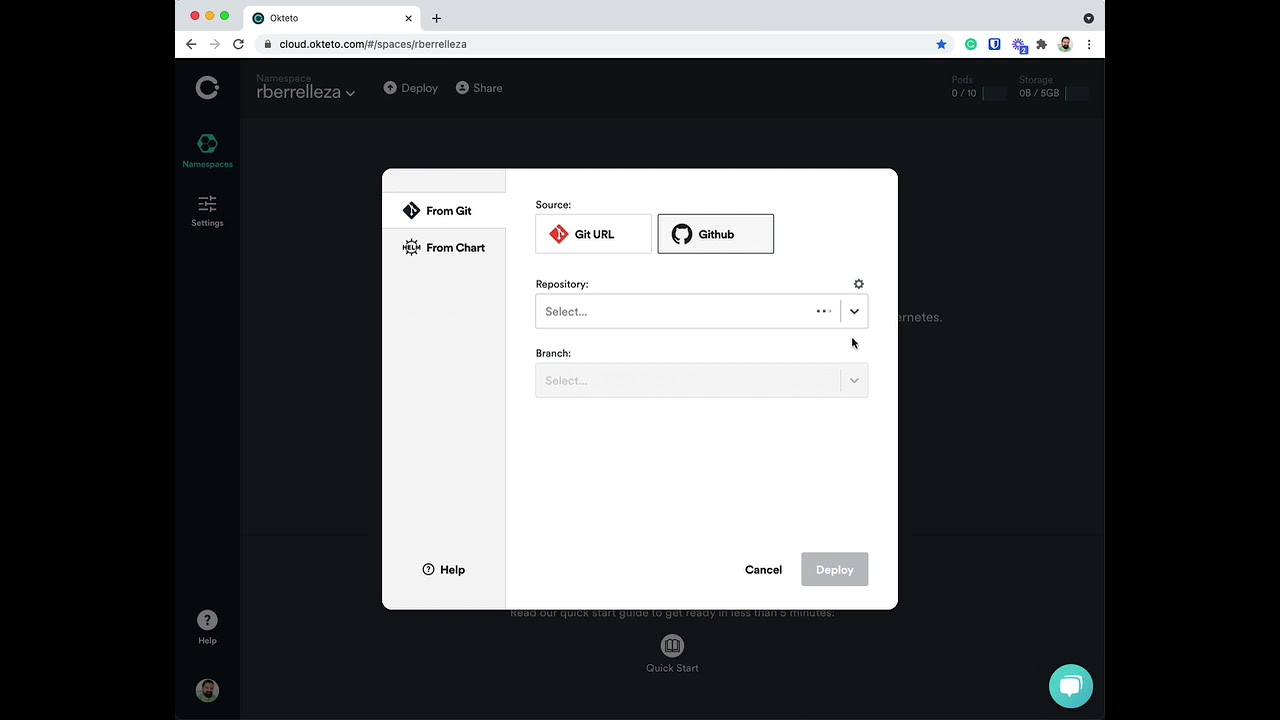Open a new browser tab
This screenshot has height=720, width=1280.
point(436,18)
